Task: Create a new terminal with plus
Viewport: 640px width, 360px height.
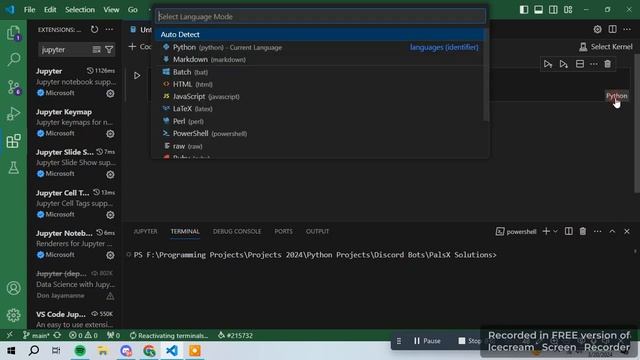Action: [546, 231]
